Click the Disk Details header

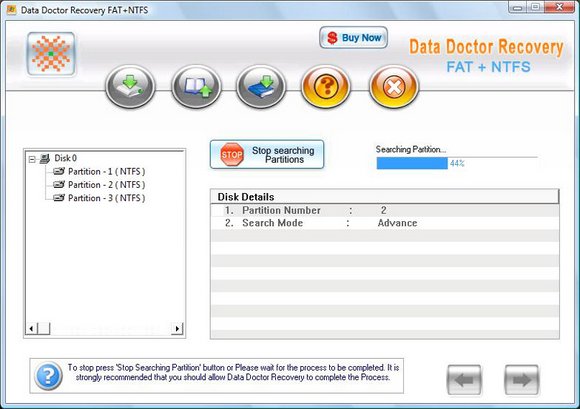(384, 197)
